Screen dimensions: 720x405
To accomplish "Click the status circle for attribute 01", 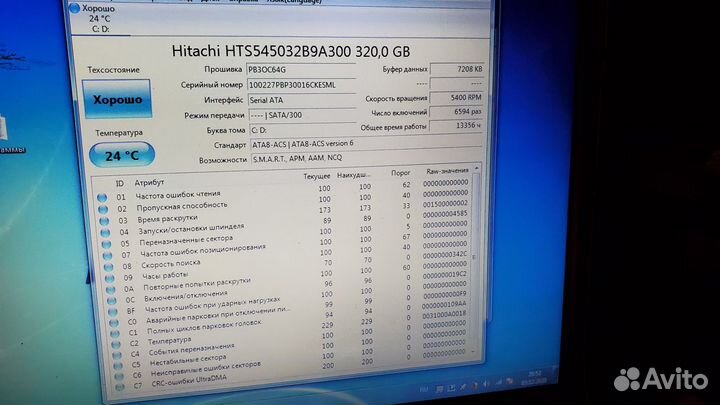I will 102,197.
